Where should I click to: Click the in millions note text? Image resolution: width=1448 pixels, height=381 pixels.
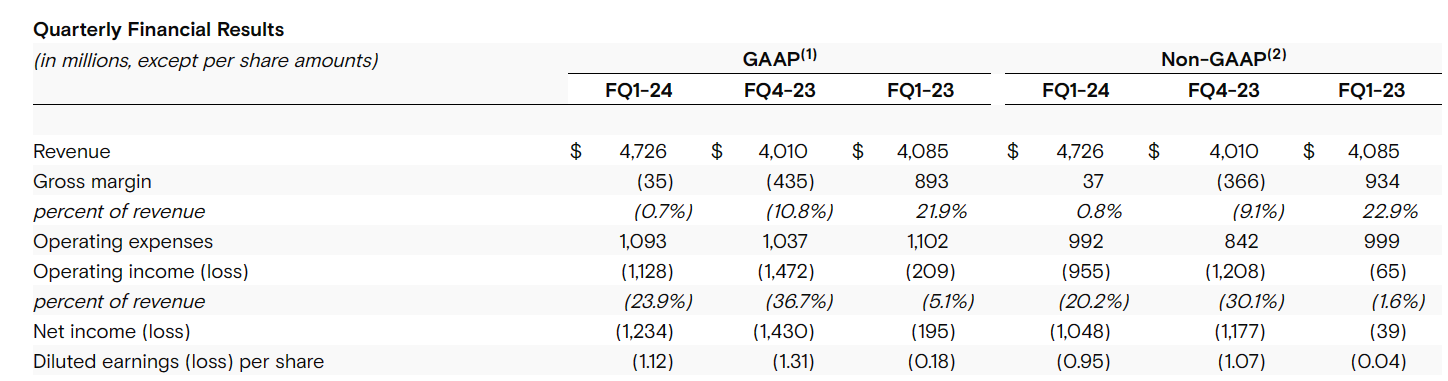click(x=206, y=61)
